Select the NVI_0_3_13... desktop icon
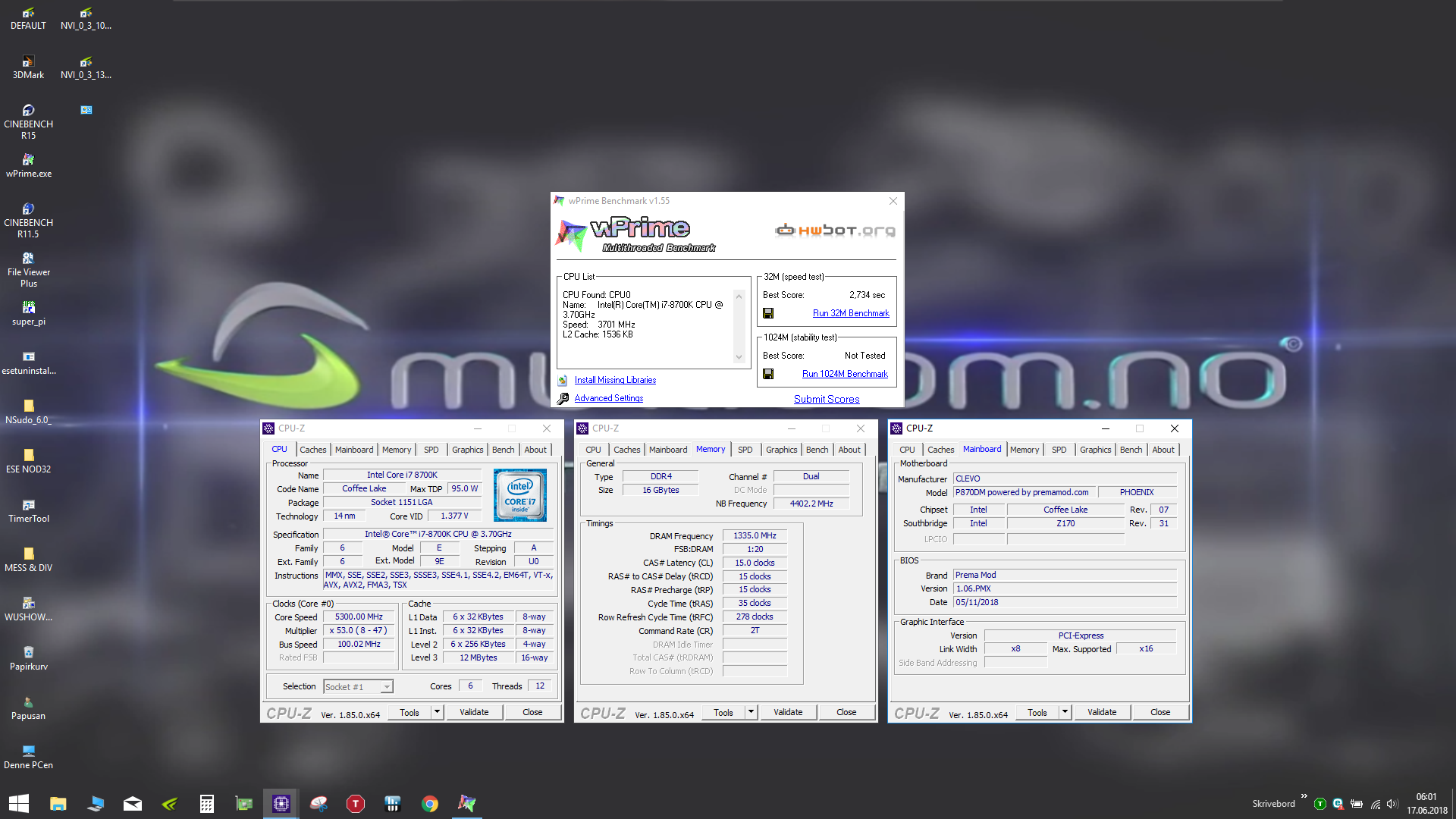 [86, 67]
